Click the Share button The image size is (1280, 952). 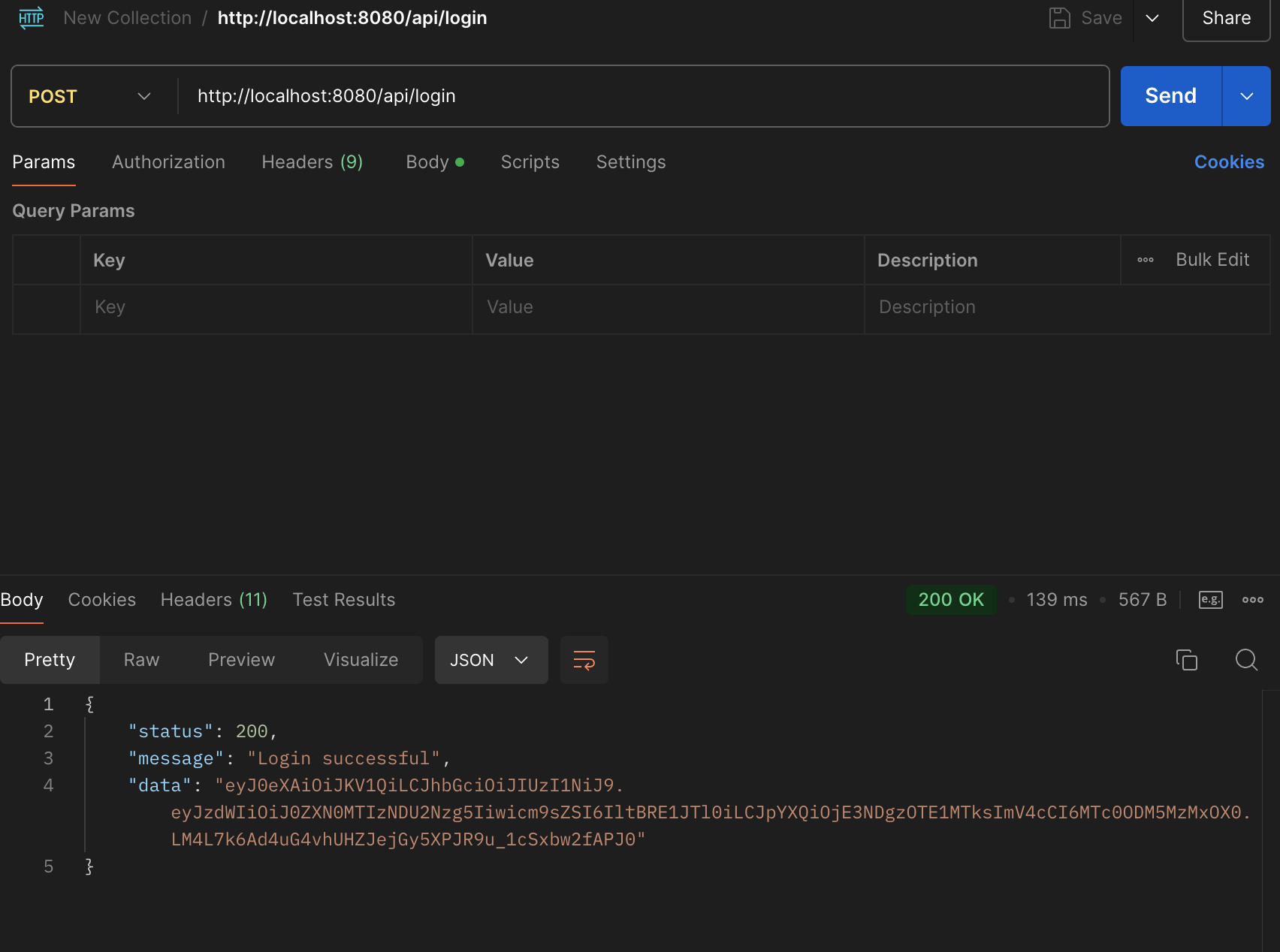(1226, 18)
